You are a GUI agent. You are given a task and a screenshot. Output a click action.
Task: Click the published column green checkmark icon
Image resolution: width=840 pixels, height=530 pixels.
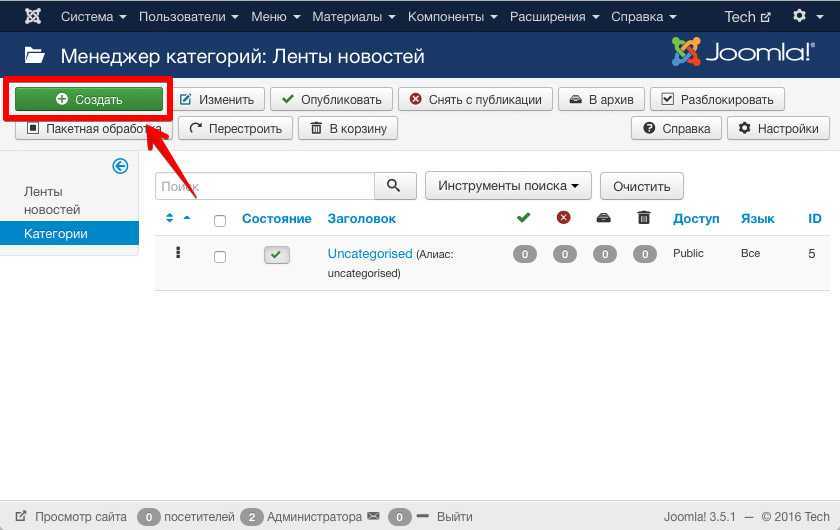point(523,218)
